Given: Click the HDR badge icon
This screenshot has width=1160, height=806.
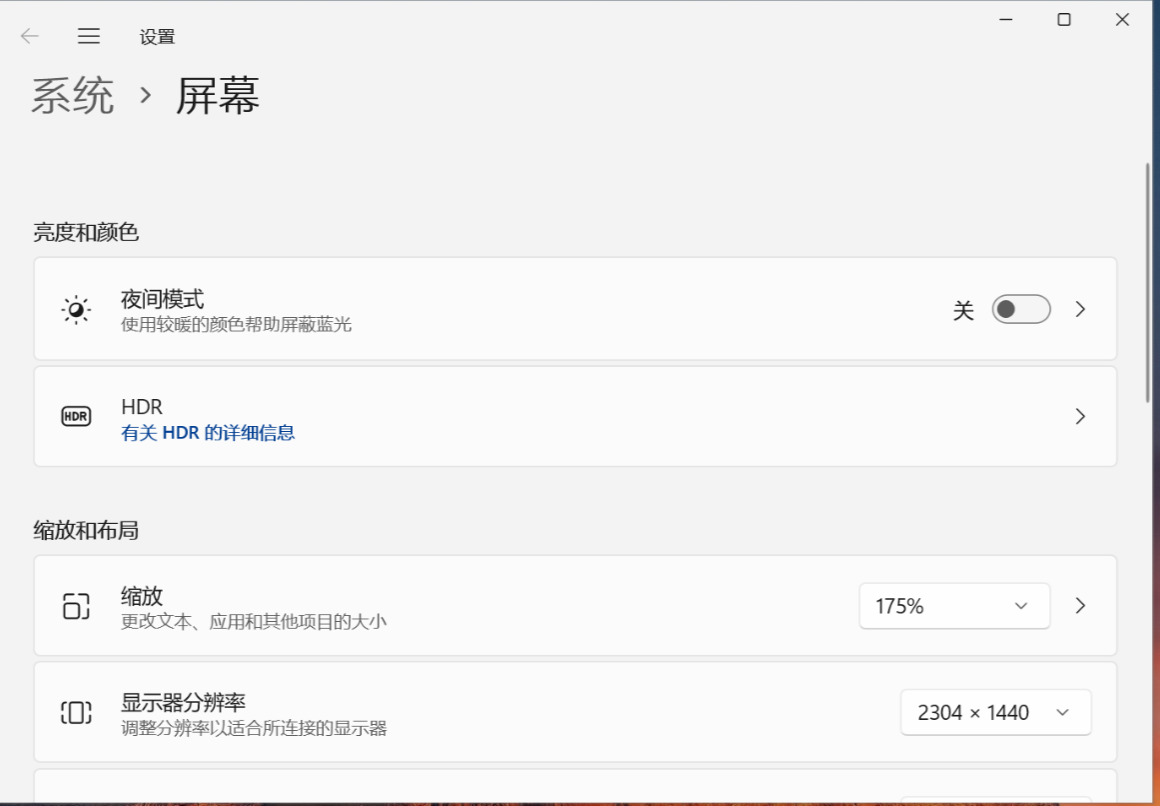Looking at the screenshot, I should (x=75, y=416).
